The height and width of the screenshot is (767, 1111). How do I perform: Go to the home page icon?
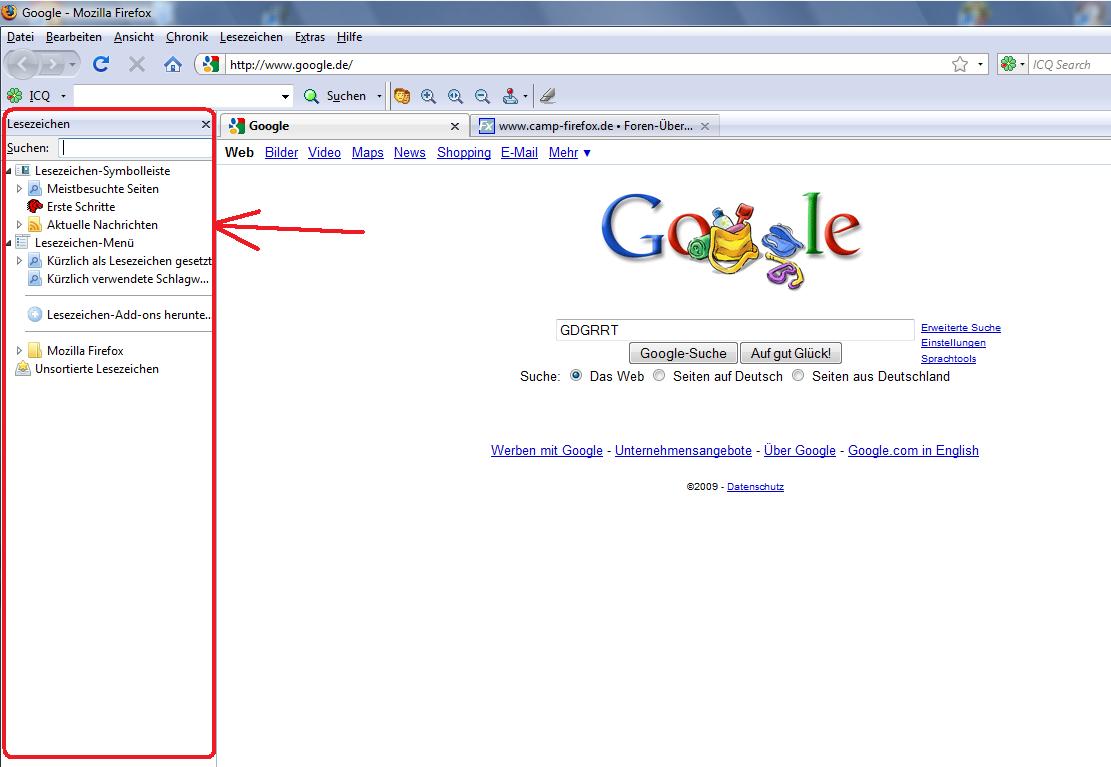[x=172, y=65]
